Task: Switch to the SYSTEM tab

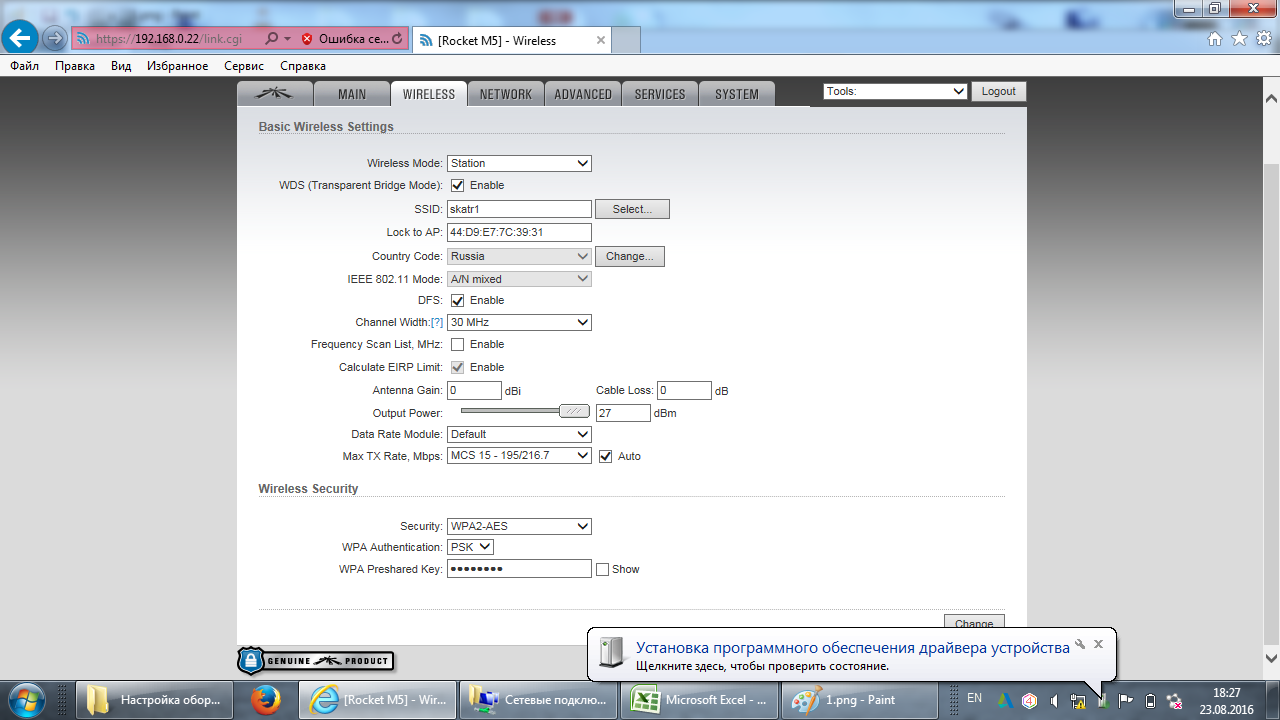Action: click(x=737, y=94)
